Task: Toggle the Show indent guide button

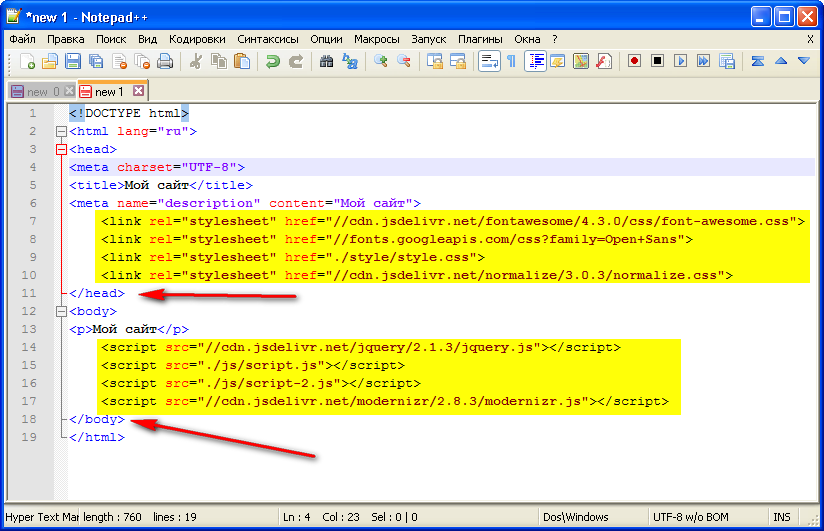Action: [x=535, y=62]
